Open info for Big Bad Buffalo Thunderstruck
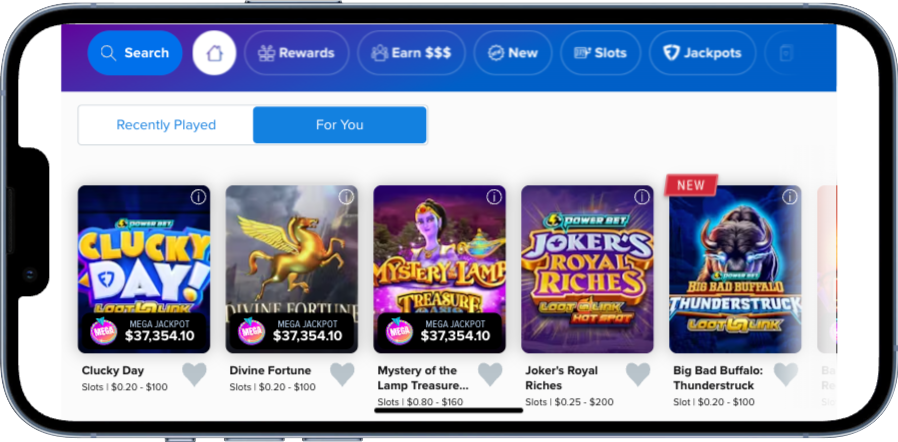 click(x=790, y=197)
